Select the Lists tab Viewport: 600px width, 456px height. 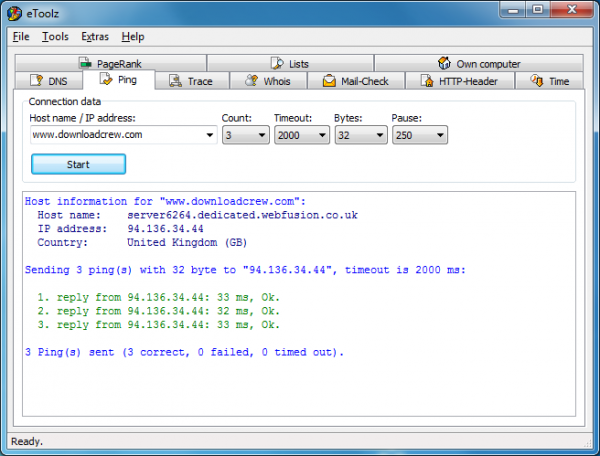coord(289,63)
